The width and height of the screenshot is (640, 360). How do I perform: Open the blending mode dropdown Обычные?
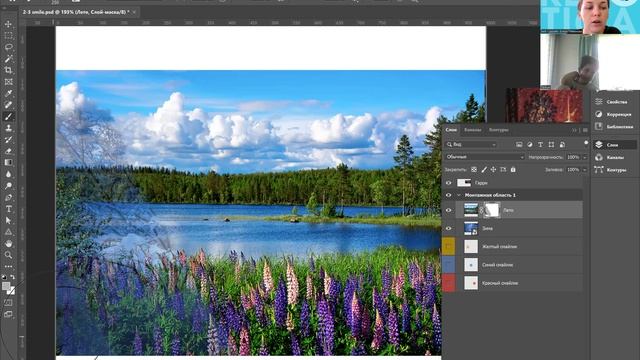point(484,157)
